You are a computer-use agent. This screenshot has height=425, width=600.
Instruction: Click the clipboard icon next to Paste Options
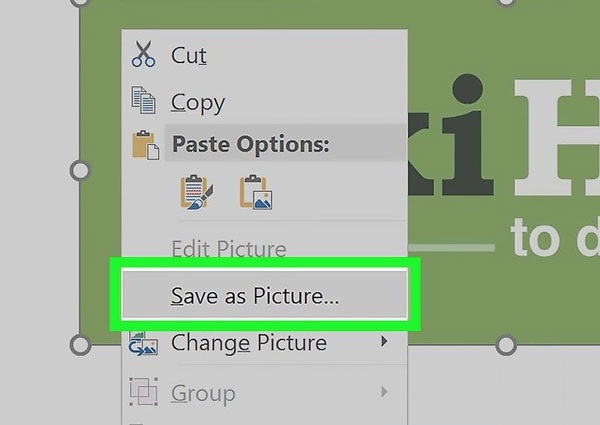pyautogui.click(x=145, y=144)
